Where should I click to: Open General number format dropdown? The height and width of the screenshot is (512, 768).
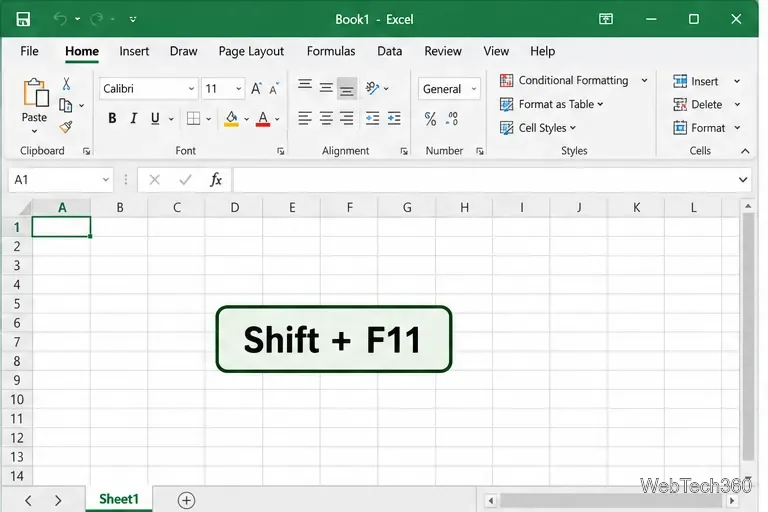pyautogui.click(x=449, y=89)
